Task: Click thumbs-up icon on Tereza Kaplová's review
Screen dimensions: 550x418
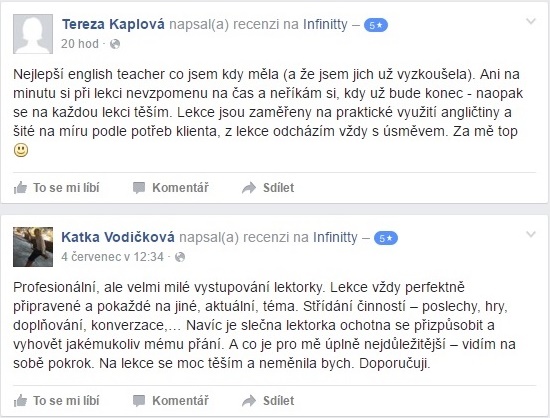Action: [x=20, y=188]
